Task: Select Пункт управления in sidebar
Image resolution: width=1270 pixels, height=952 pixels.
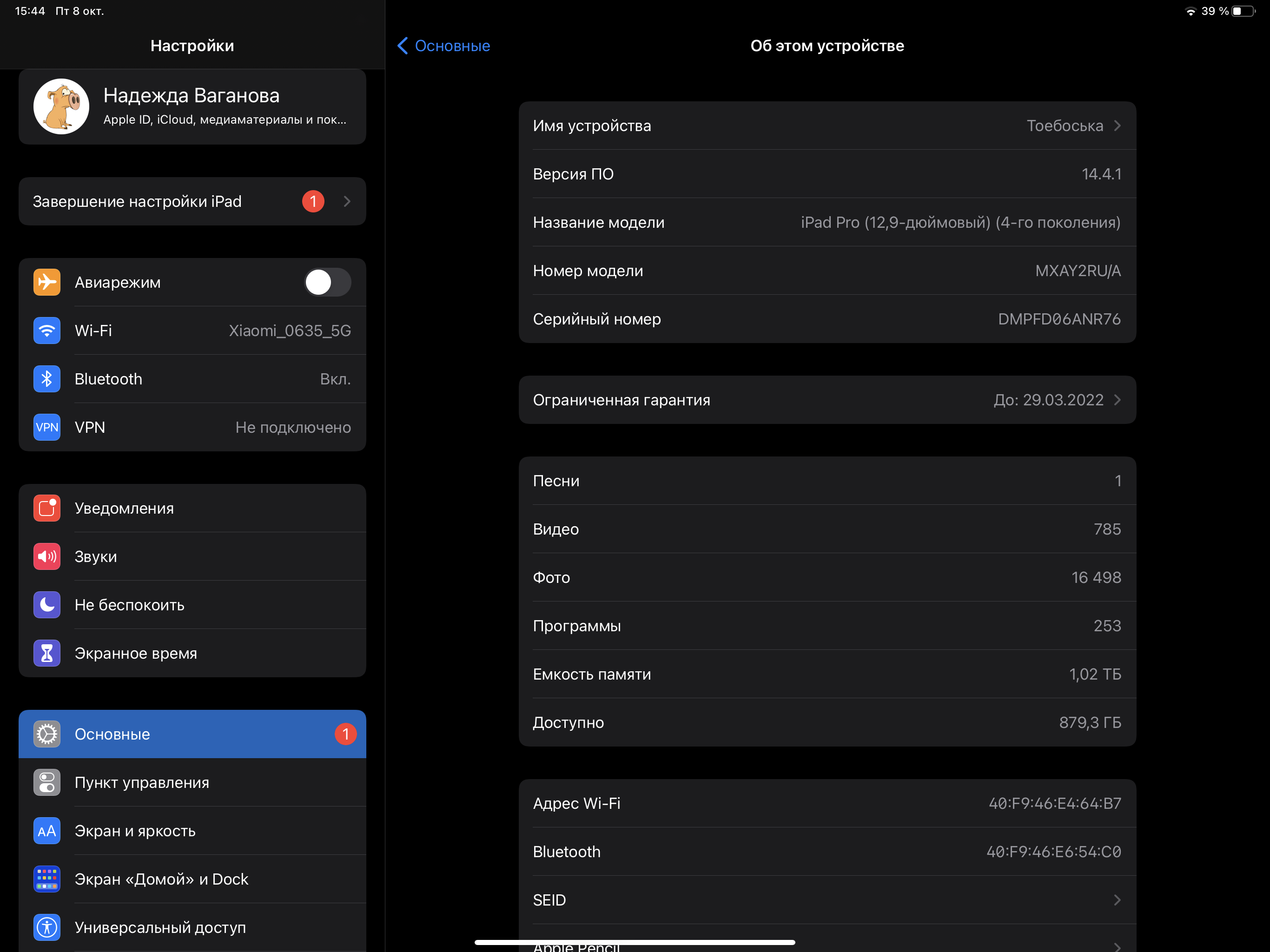Action: (192, 782)
